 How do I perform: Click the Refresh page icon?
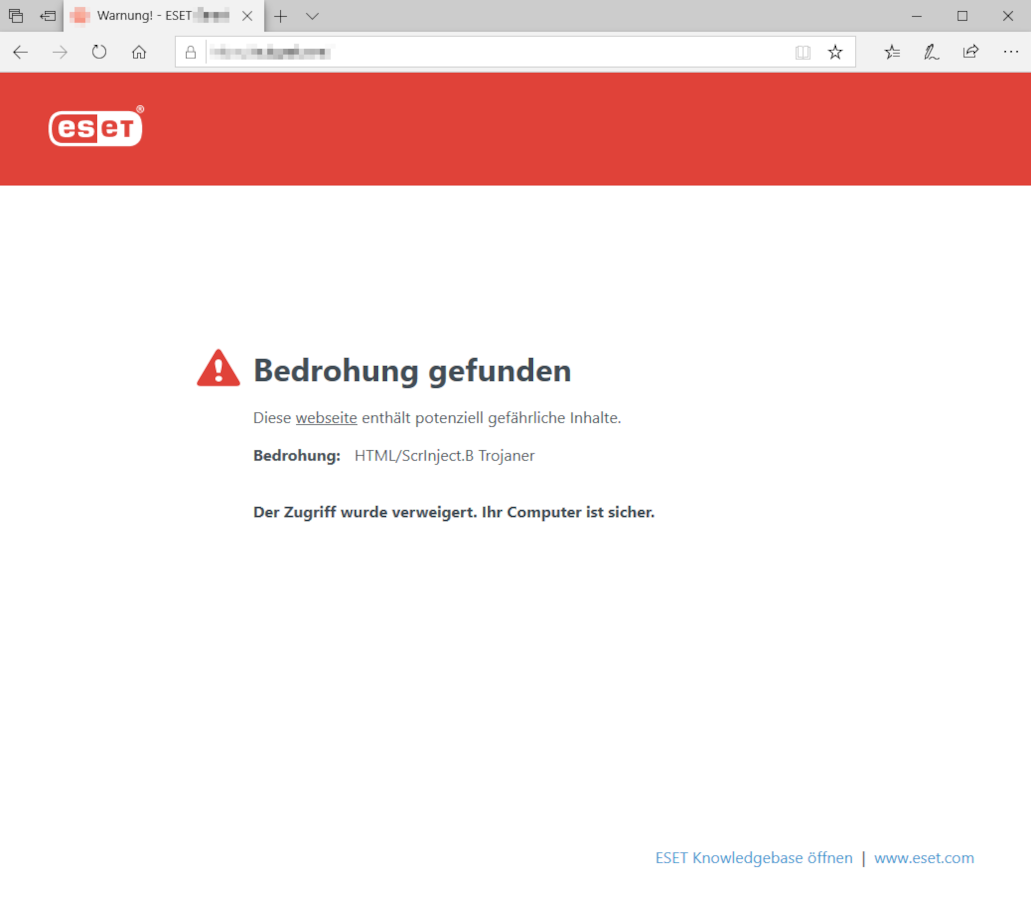98,52
